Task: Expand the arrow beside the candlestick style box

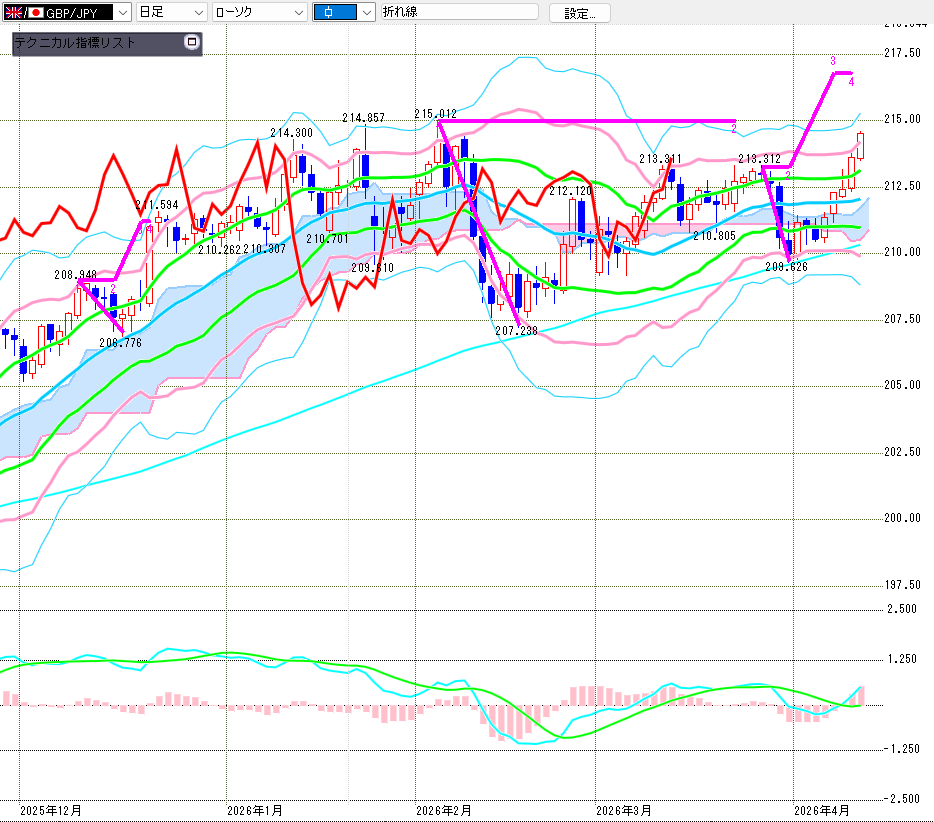Action: pyautogui.click(x=366, y=13)
